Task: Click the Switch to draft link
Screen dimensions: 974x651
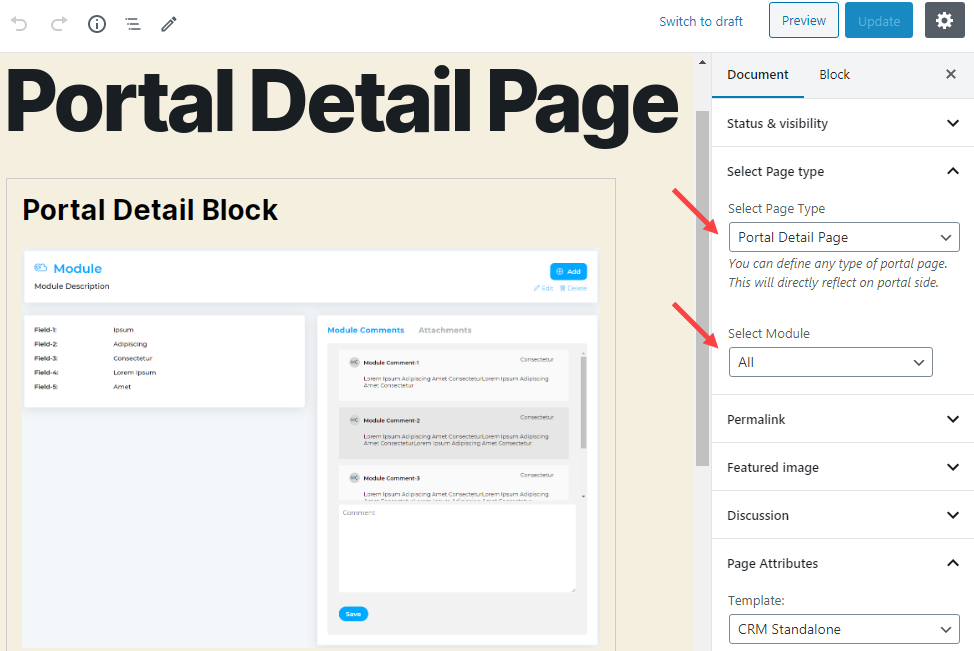Action: click(700, 21)
